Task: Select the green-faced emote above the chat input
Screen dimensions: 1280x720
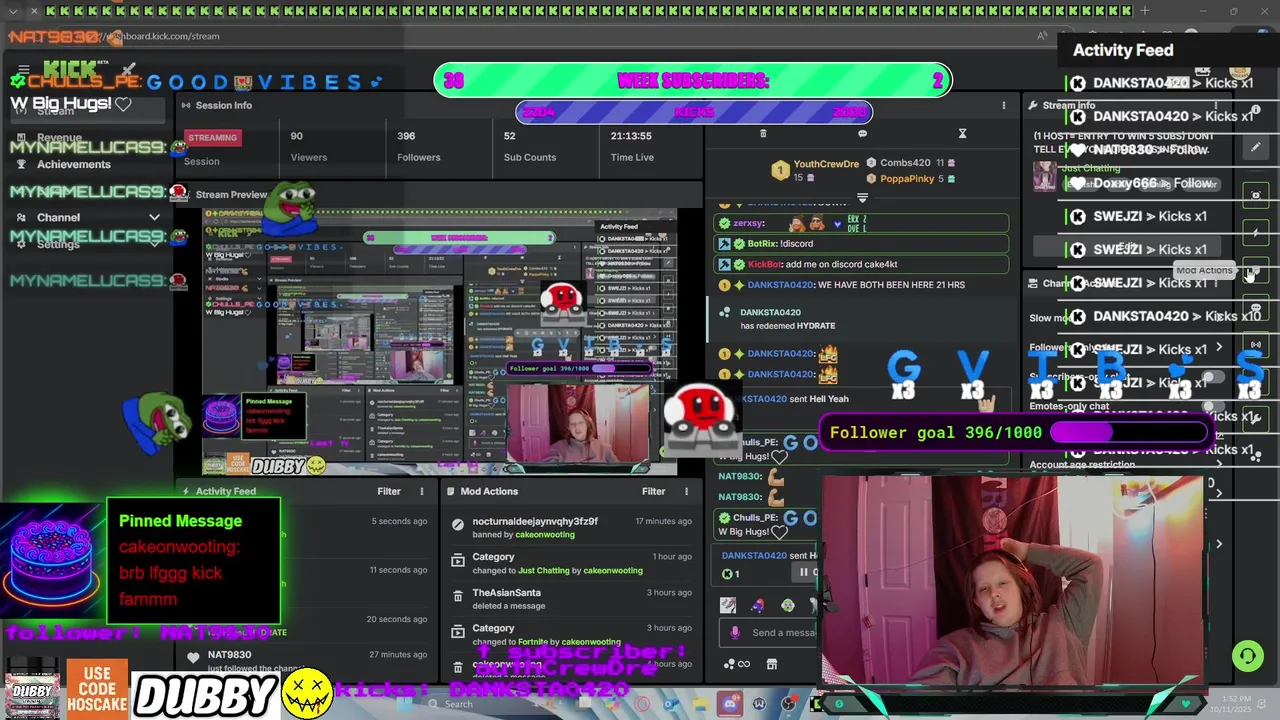Action: click(788, 605)
